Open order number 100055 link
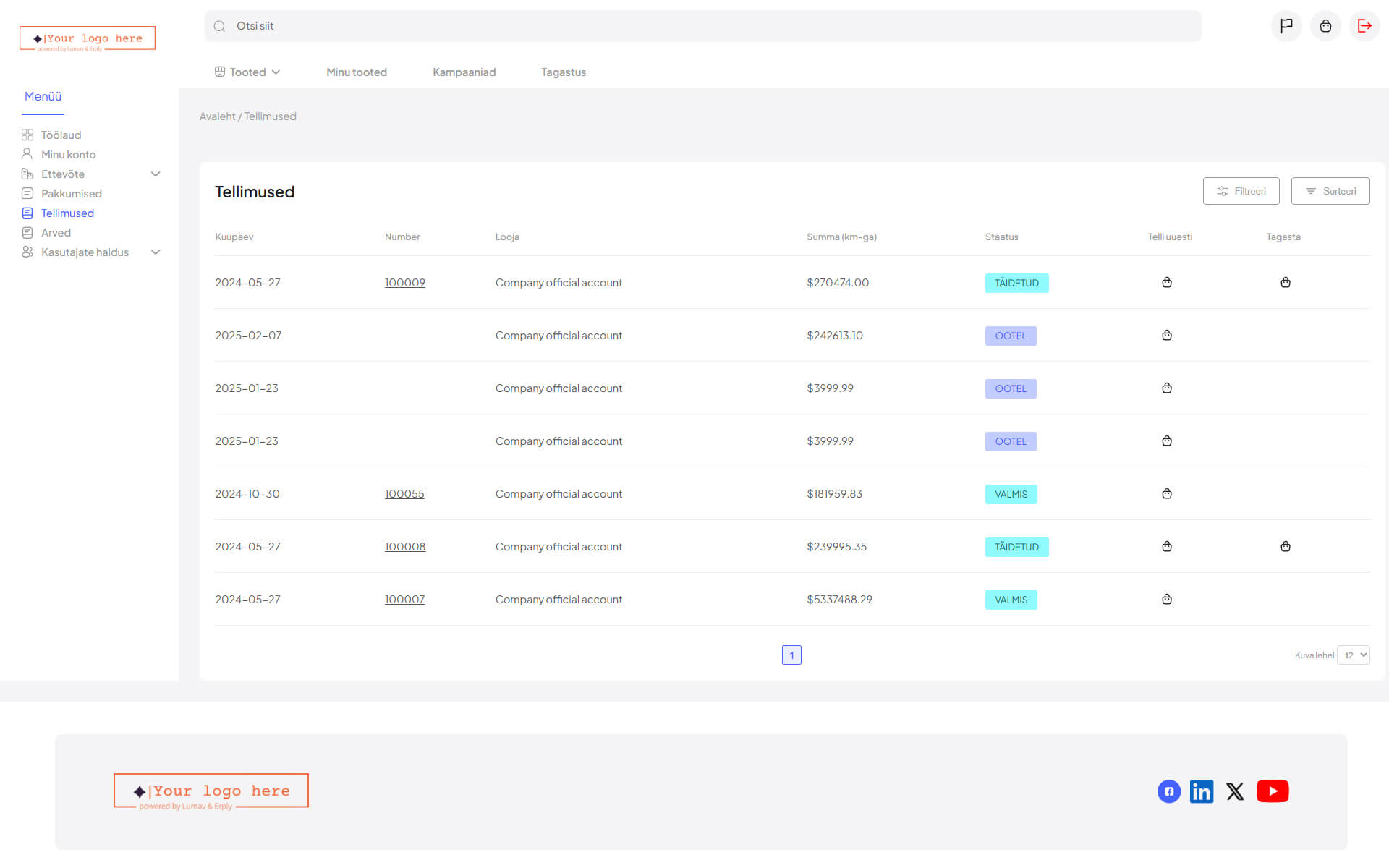Image resolution: width=1389 pixels, height=868 pixels. [x=404, y=494]
